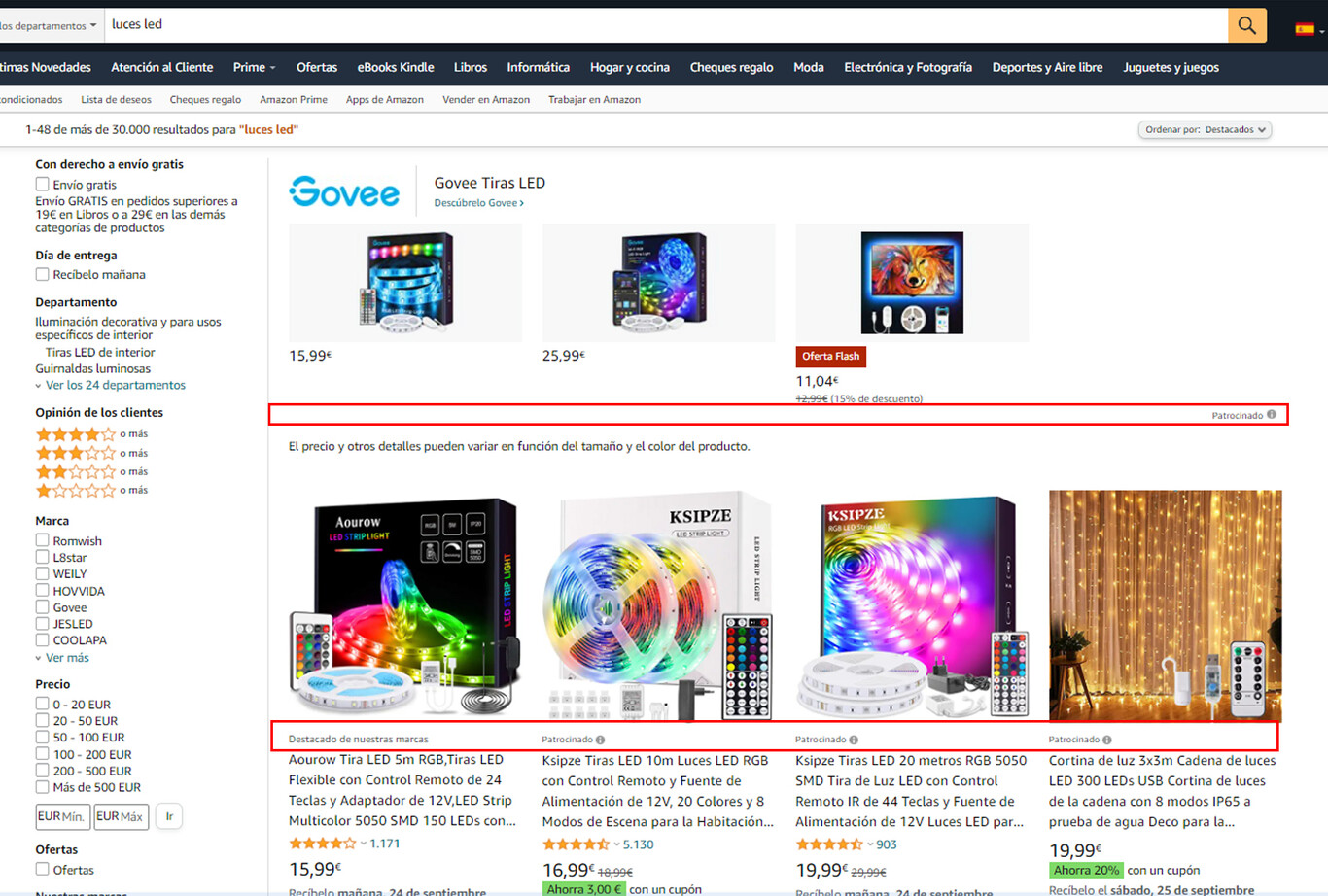Open the Ofertas menu item
The width and height of the screenshot is (1328, 896).
click(x=317, y=67)
